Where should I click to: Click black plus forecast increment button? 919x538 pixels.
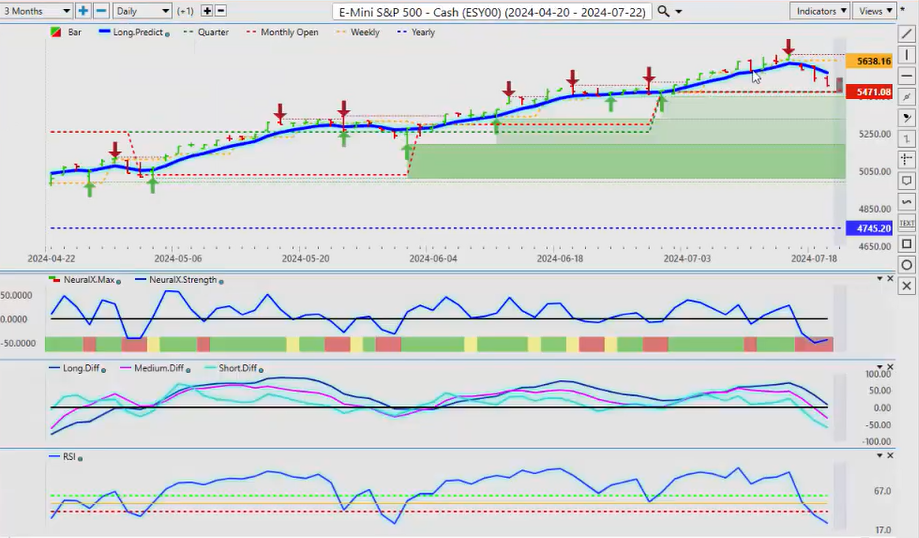tap(207, 11)
